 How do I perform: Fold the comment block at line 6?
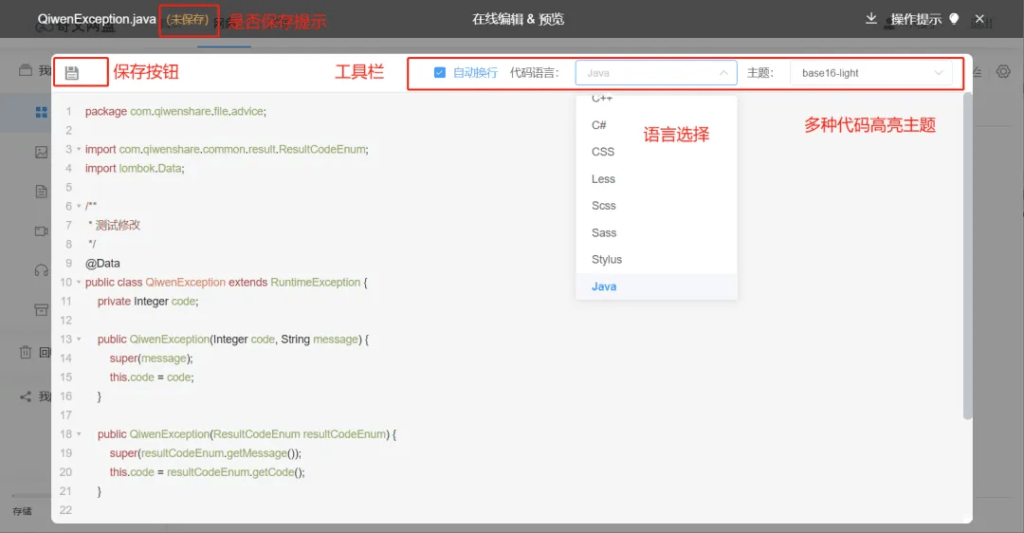(x=78, y=206)
